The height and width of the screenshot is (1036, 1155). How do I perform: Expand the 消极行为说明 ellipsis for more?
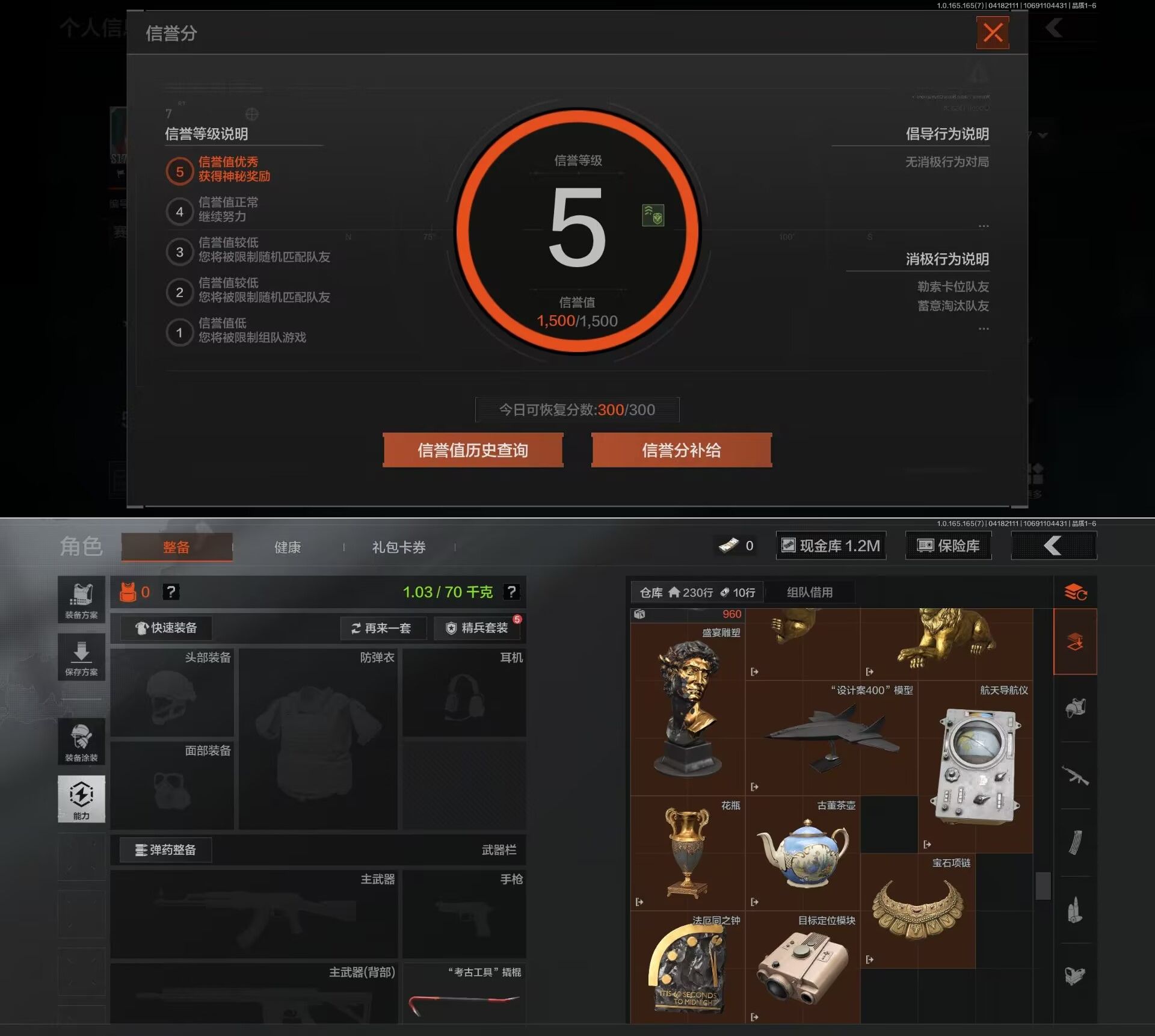click(x=983, y=329)
